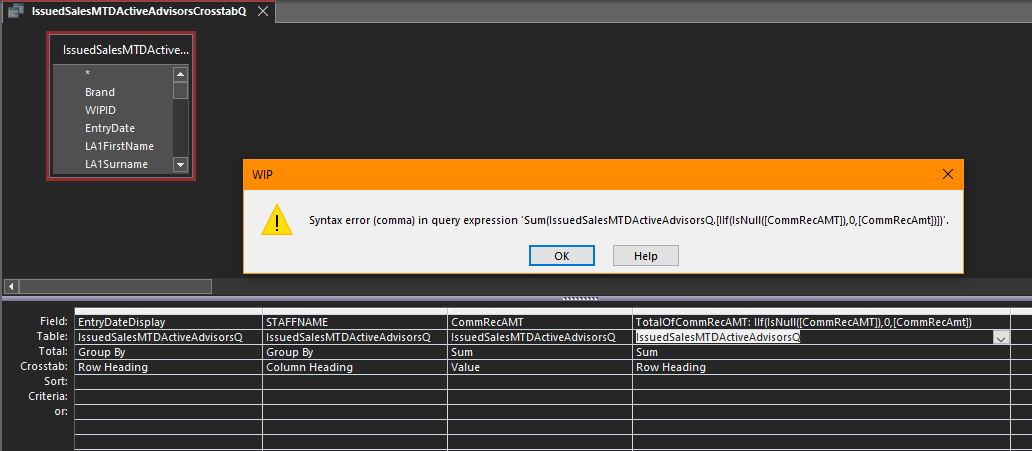Click the EntryDateDisplay field cell

pos(168,323)
